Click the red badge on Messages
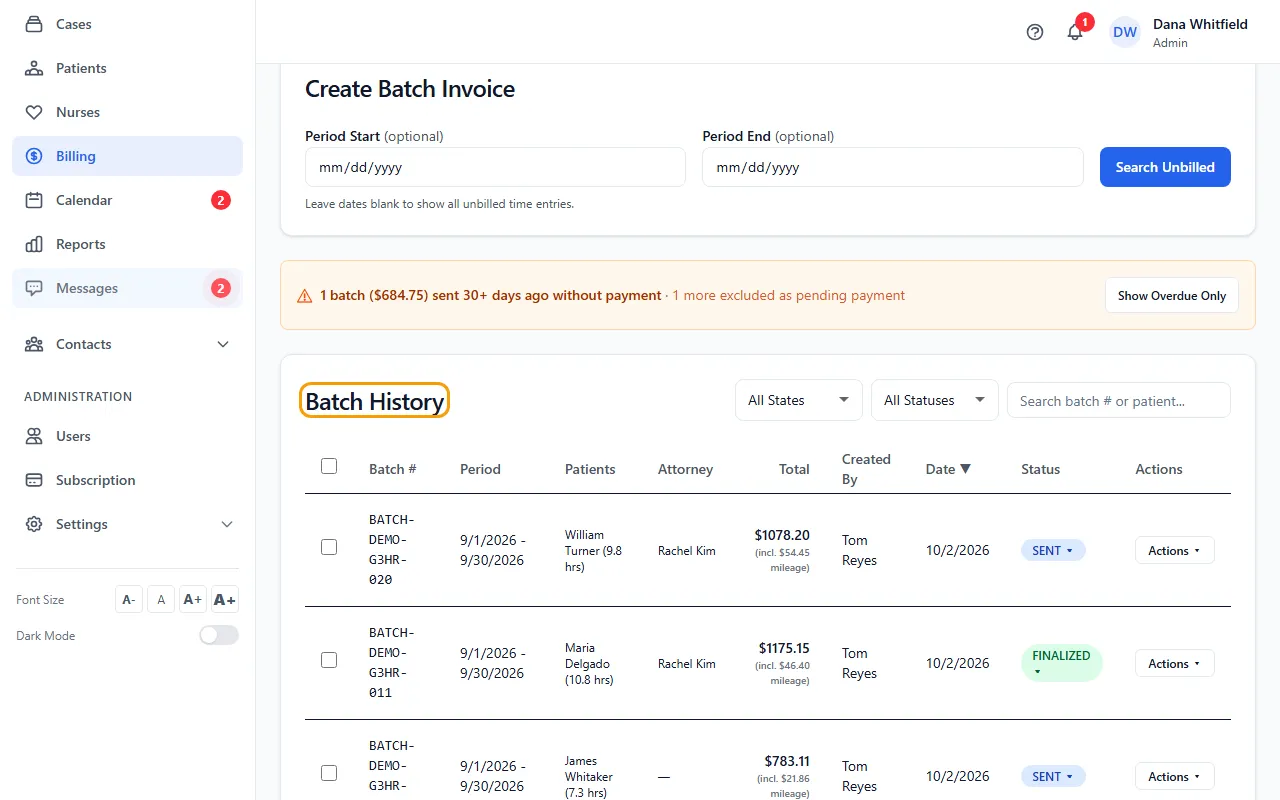Screen dimensions: 1280x800 point(221,288)
